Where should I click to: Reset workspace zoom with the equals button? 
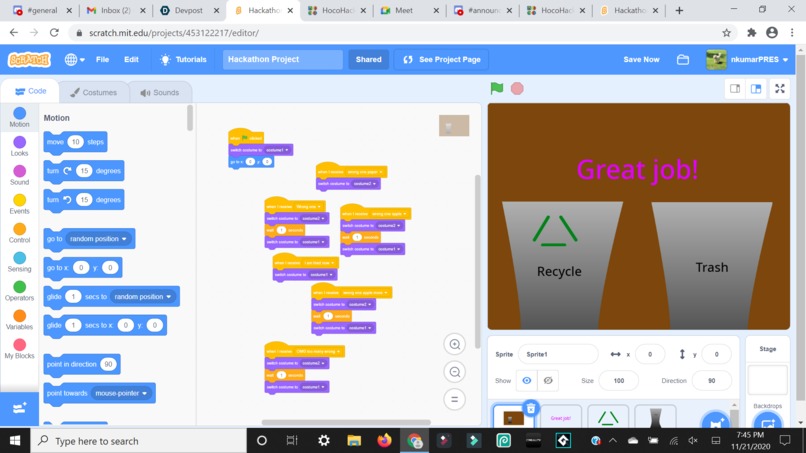coord(454,399)
